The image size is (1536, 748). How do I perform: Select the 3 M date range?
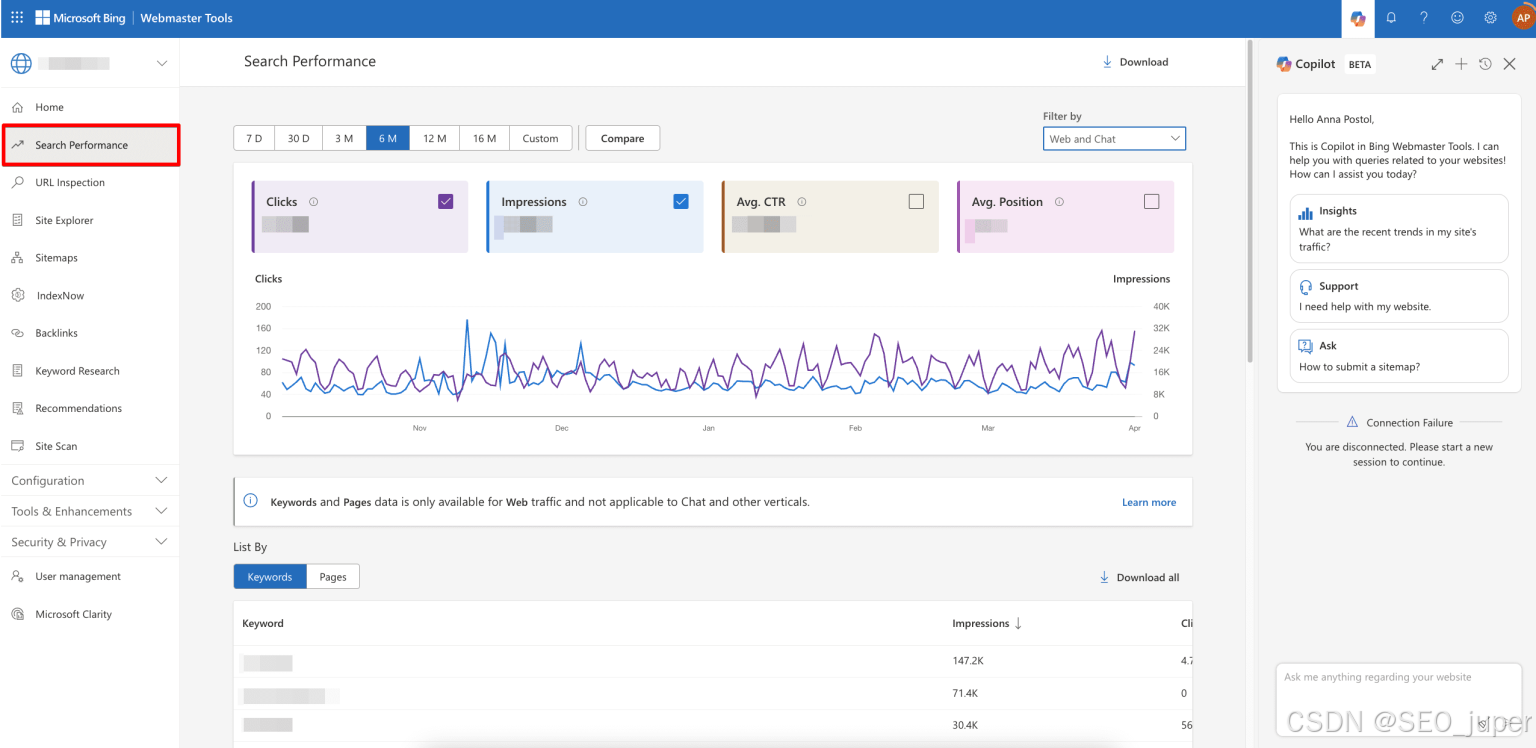click(344, 138)
